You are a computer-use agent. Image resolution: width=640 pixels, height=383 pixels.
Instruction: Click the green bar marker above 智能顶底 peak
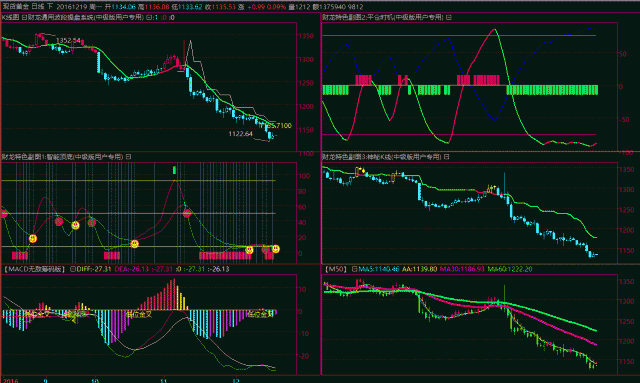point(174,170)
